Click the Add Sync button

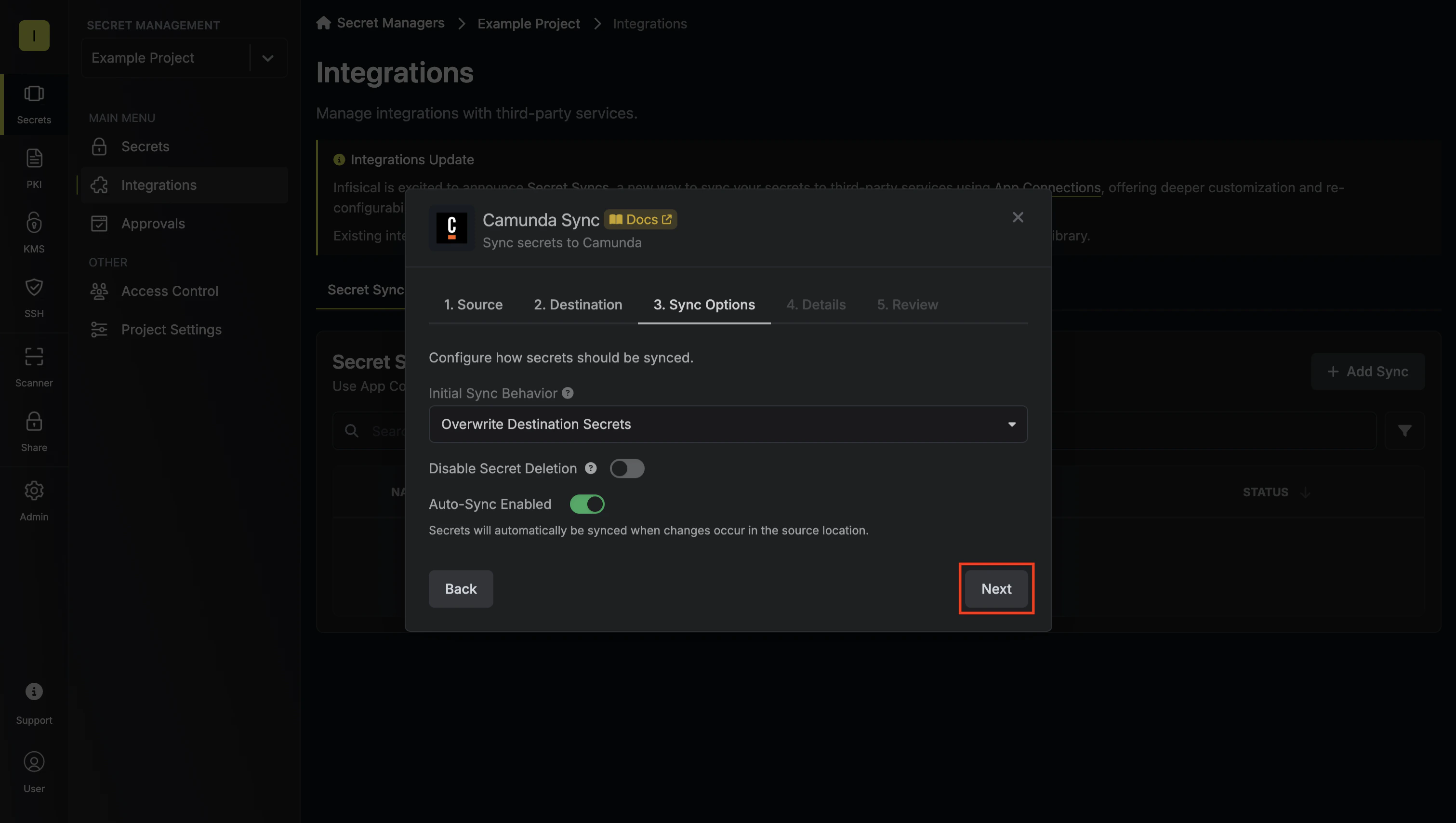point(1368,372)
